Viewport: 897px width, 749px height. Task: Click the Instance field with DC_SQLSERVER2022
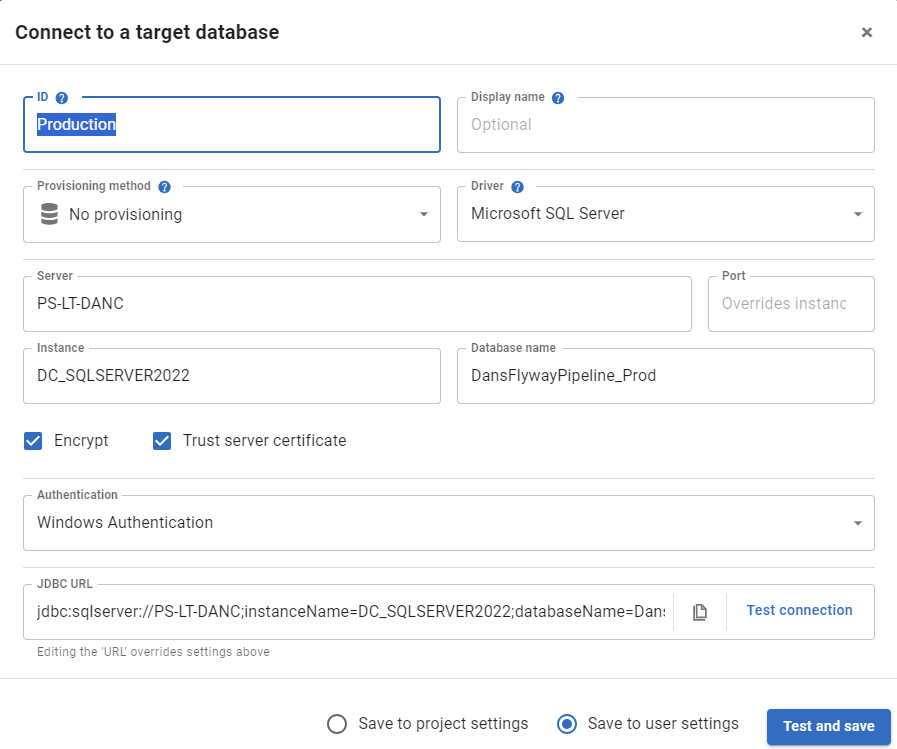click(232, 376)
